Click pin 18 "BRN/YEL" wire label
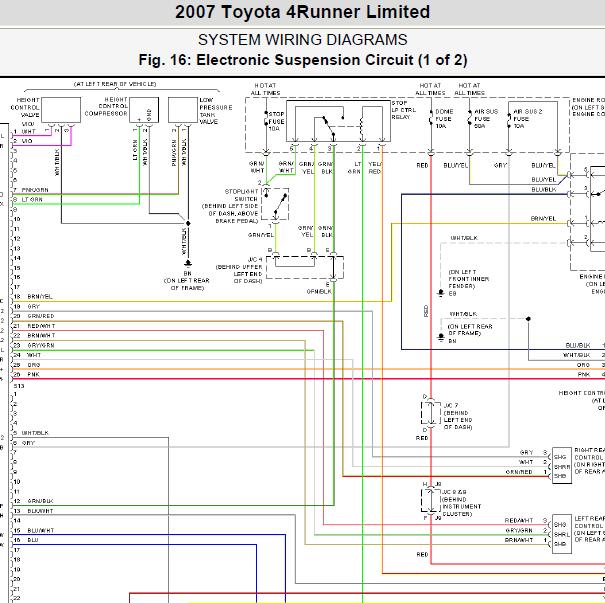 40,297
